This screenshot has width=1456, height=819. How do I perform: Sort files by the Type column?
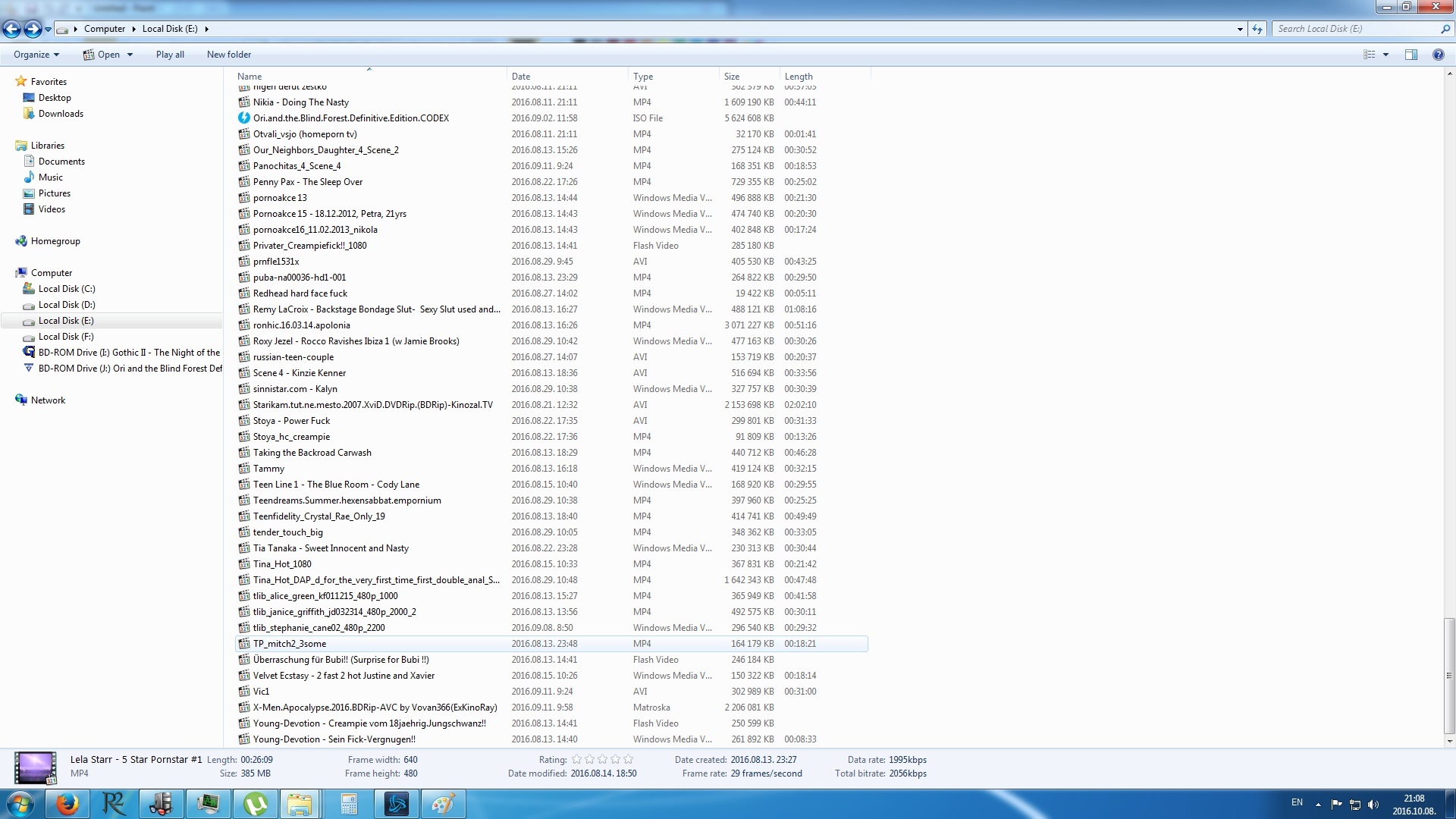pyautogui.click(x=673, y=77)
